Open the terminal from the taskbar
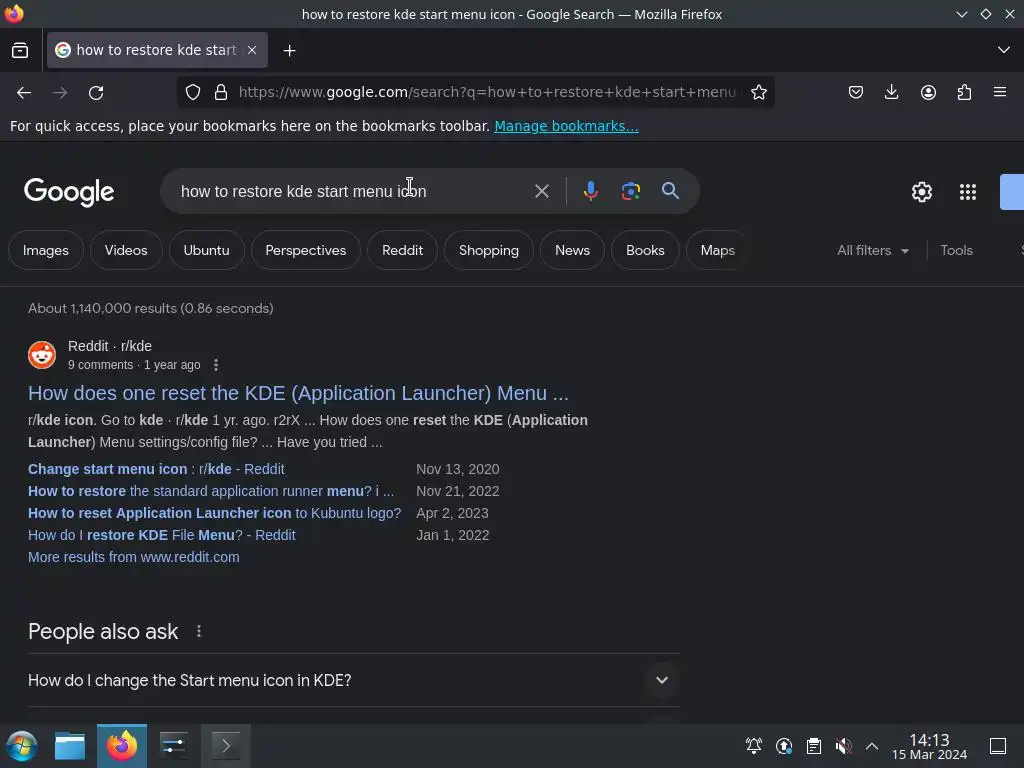 click(225, 746)
